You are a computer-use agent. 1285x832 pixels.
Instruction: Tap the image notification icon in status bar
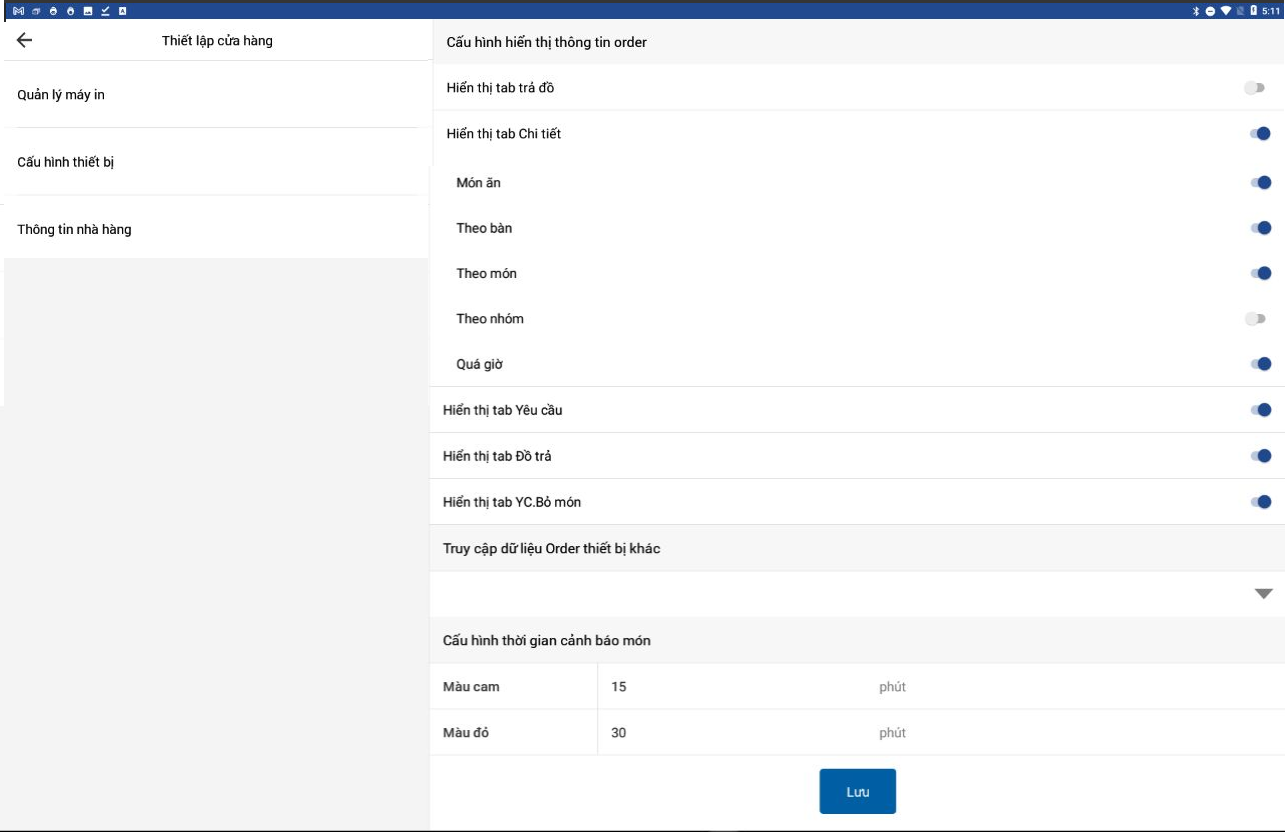coord(87,10)
